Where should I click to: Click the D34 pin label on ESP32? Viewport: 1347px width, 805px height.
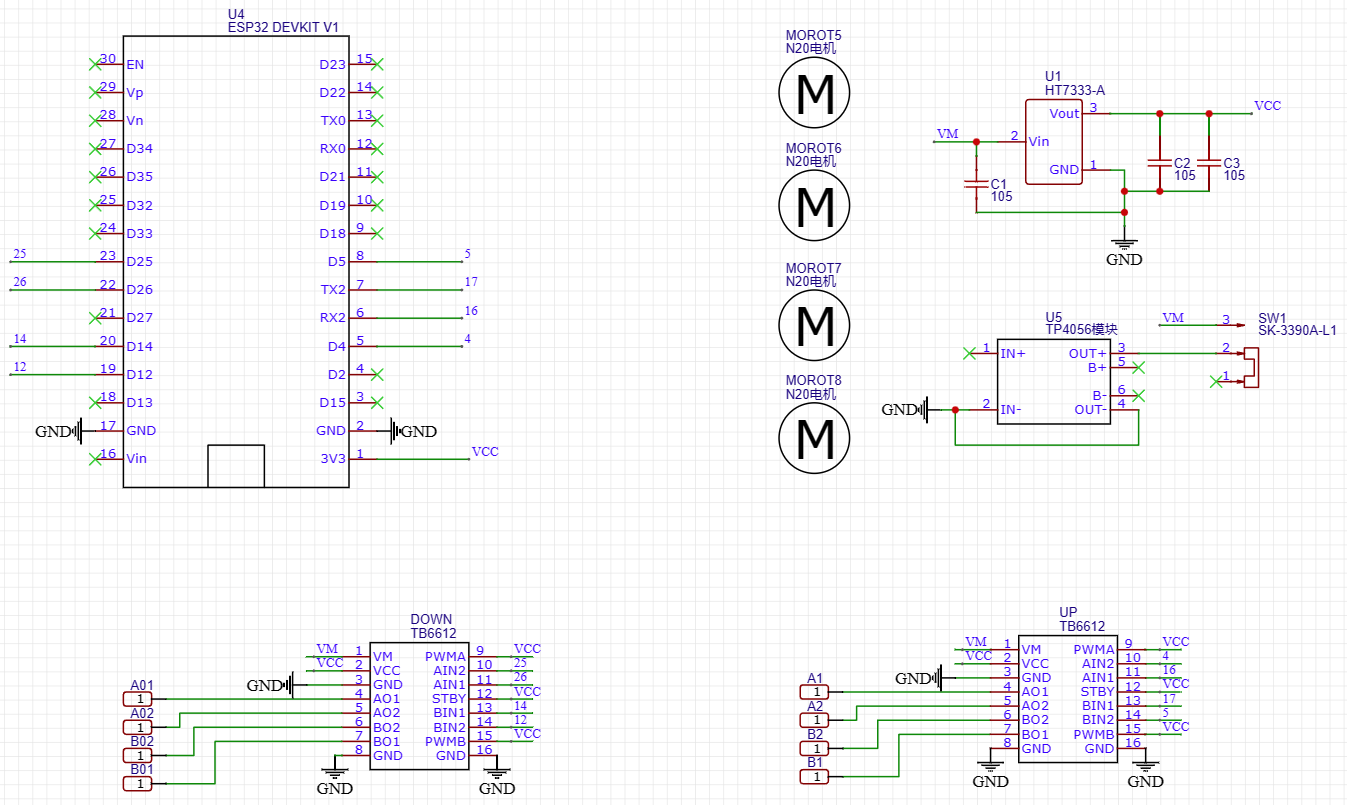140,149
